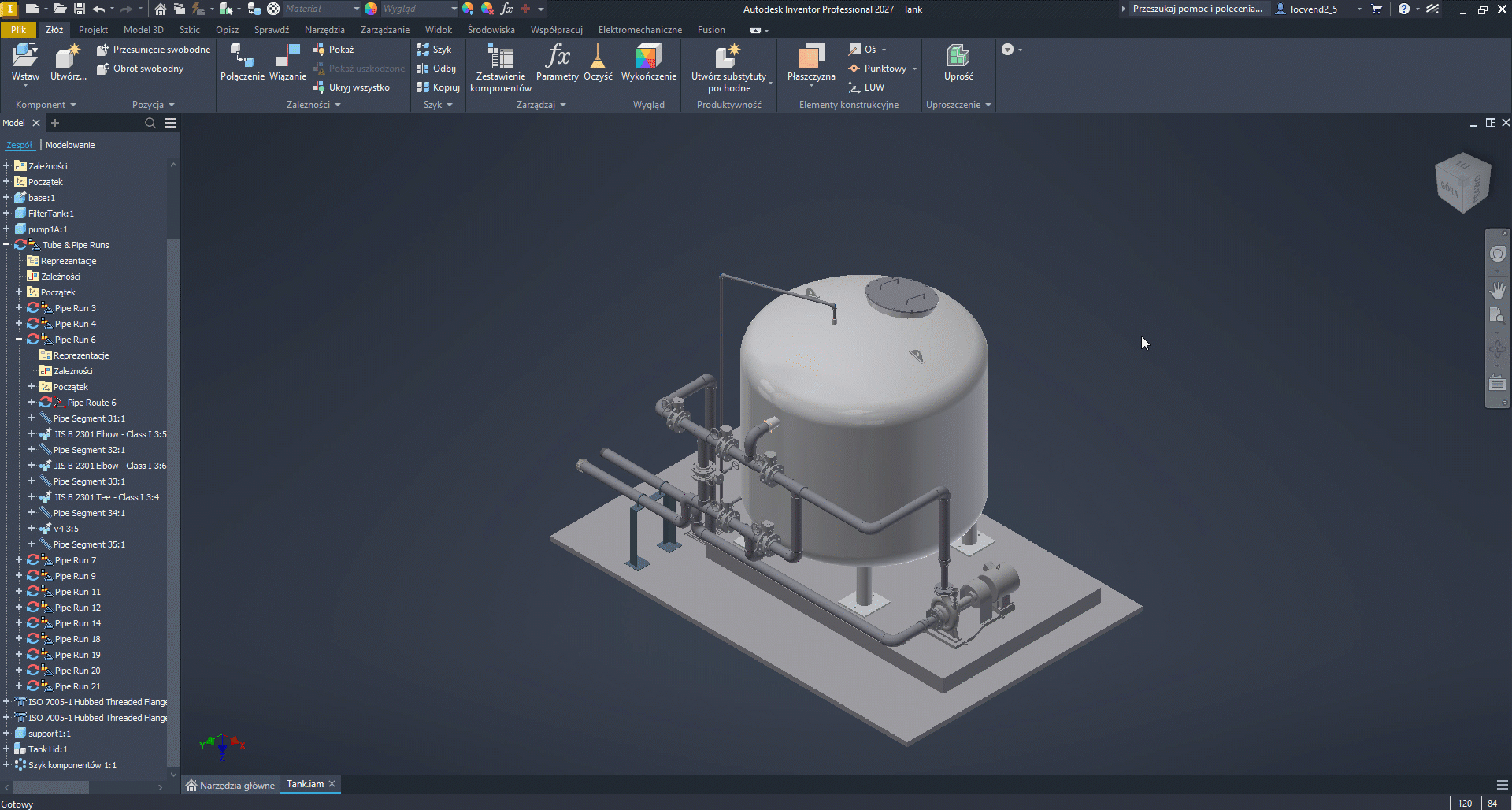Open the Wygląd appearance dropdown
The height and width of the screenshot is (810, 1512).
(x=454, y=9)
